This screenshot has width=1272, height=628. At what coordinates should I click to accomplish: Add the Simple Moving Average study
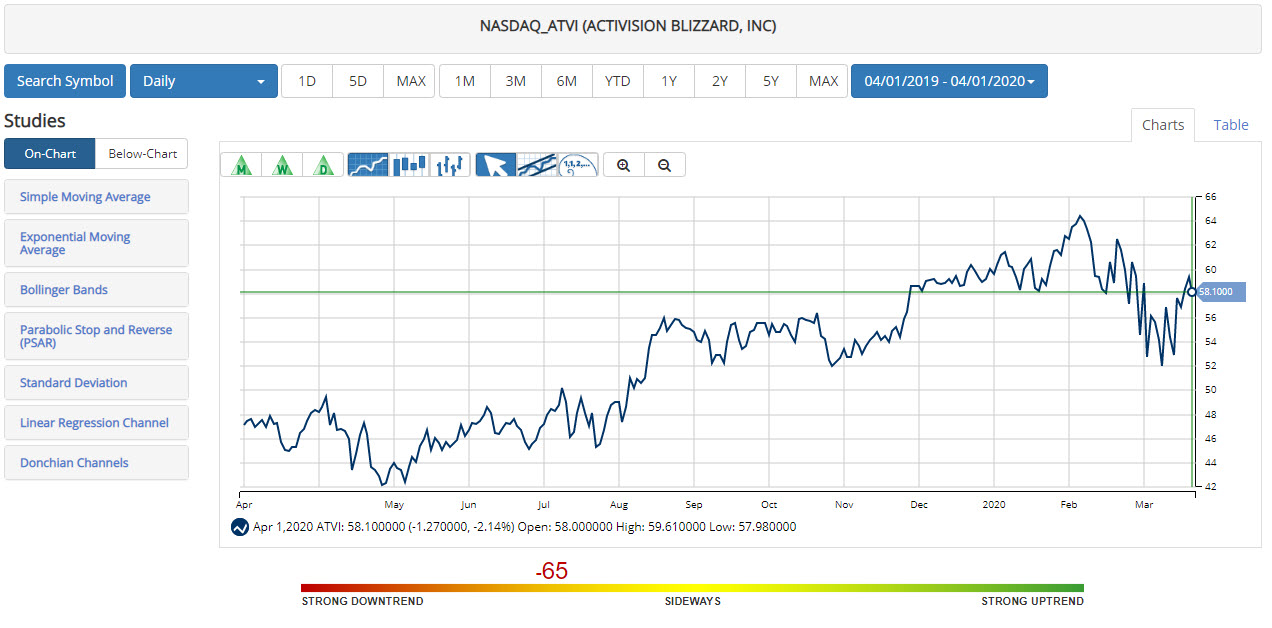point(96,197)
